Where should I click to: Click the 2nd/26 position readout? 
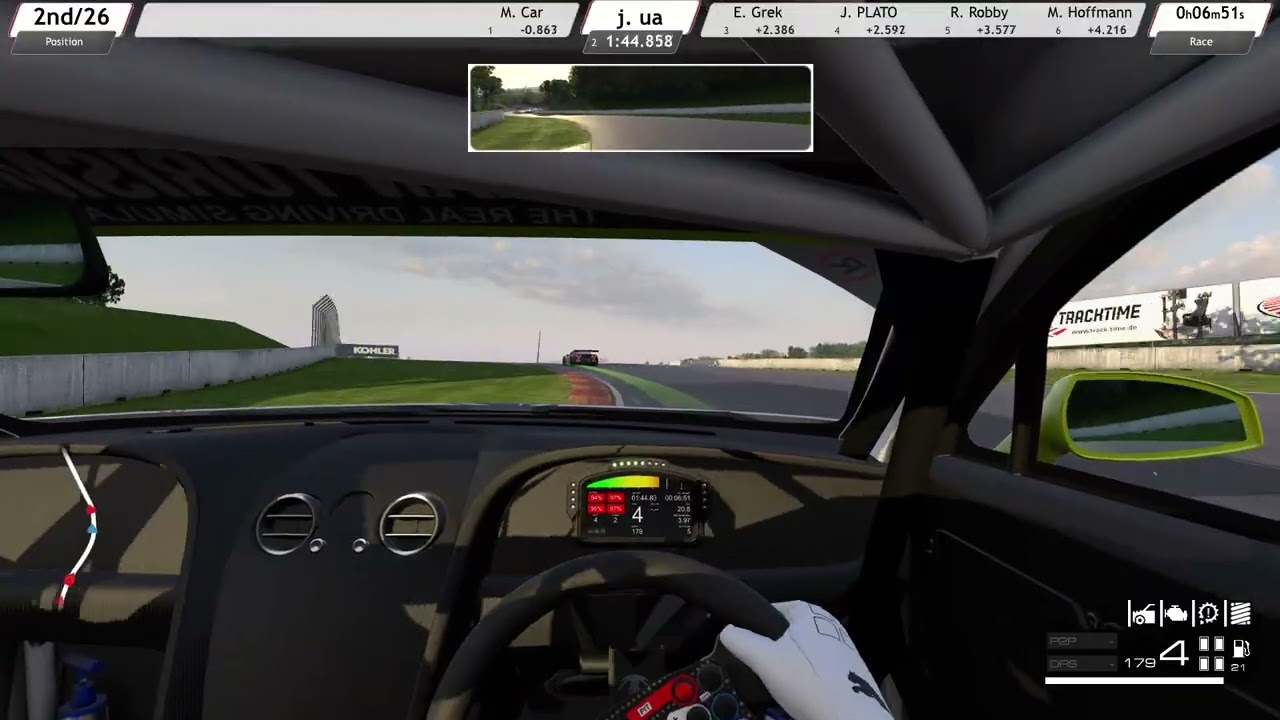[x=71, y=17]
